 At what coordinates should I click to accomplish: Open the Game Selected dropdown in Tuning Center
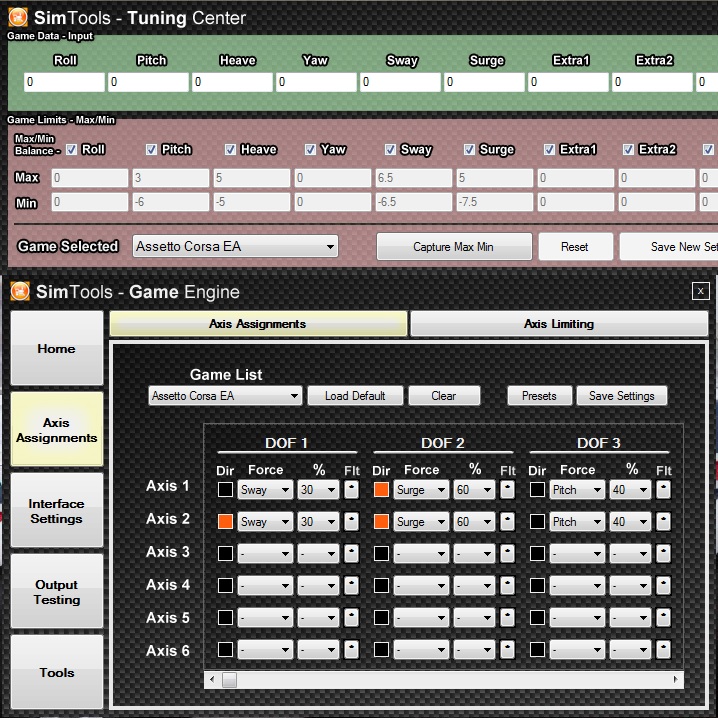[235, 246]
